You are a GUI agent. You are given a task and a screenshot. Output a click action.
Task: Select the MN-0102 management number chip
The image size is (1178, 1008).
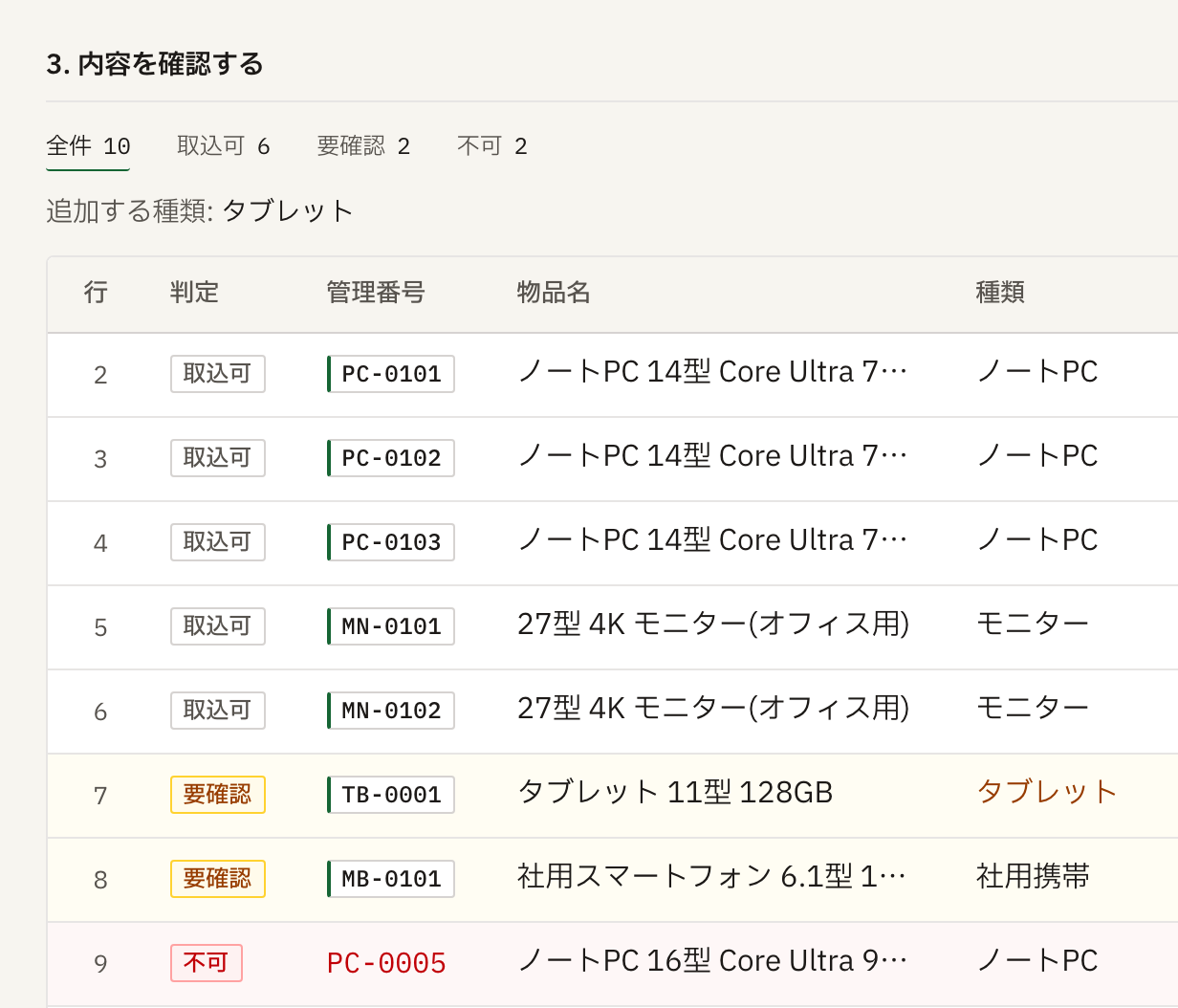point(391,711)
